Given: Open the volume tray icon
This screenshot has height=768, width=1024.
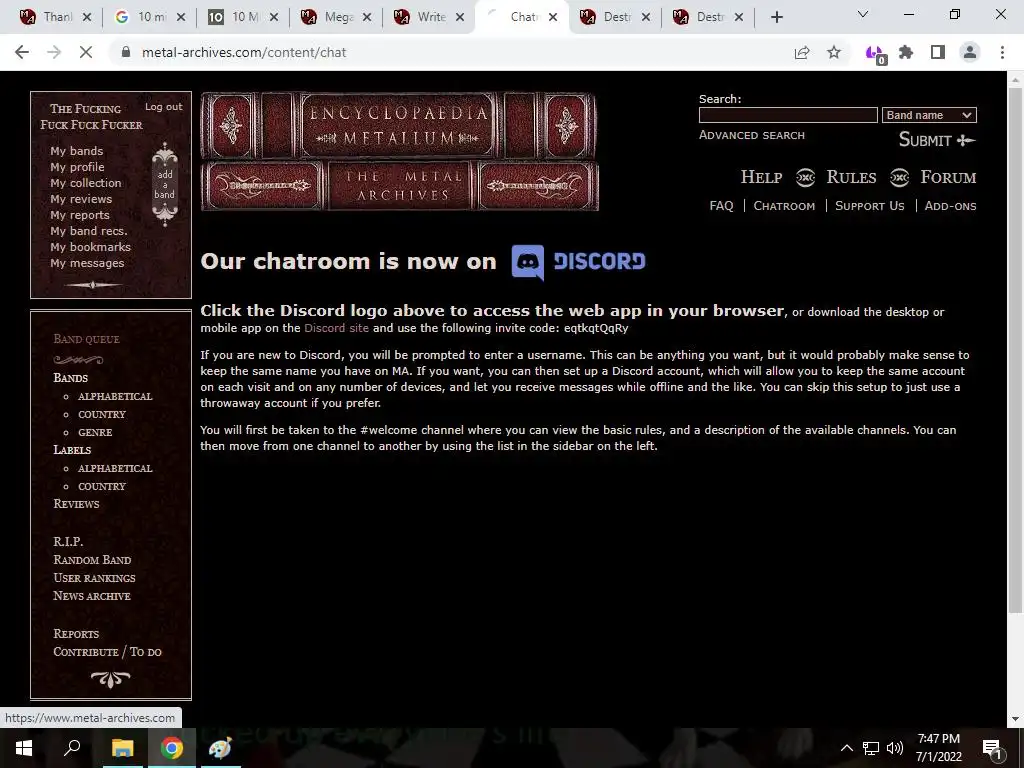Looking at the screenshot, I should tap(895, 748).
